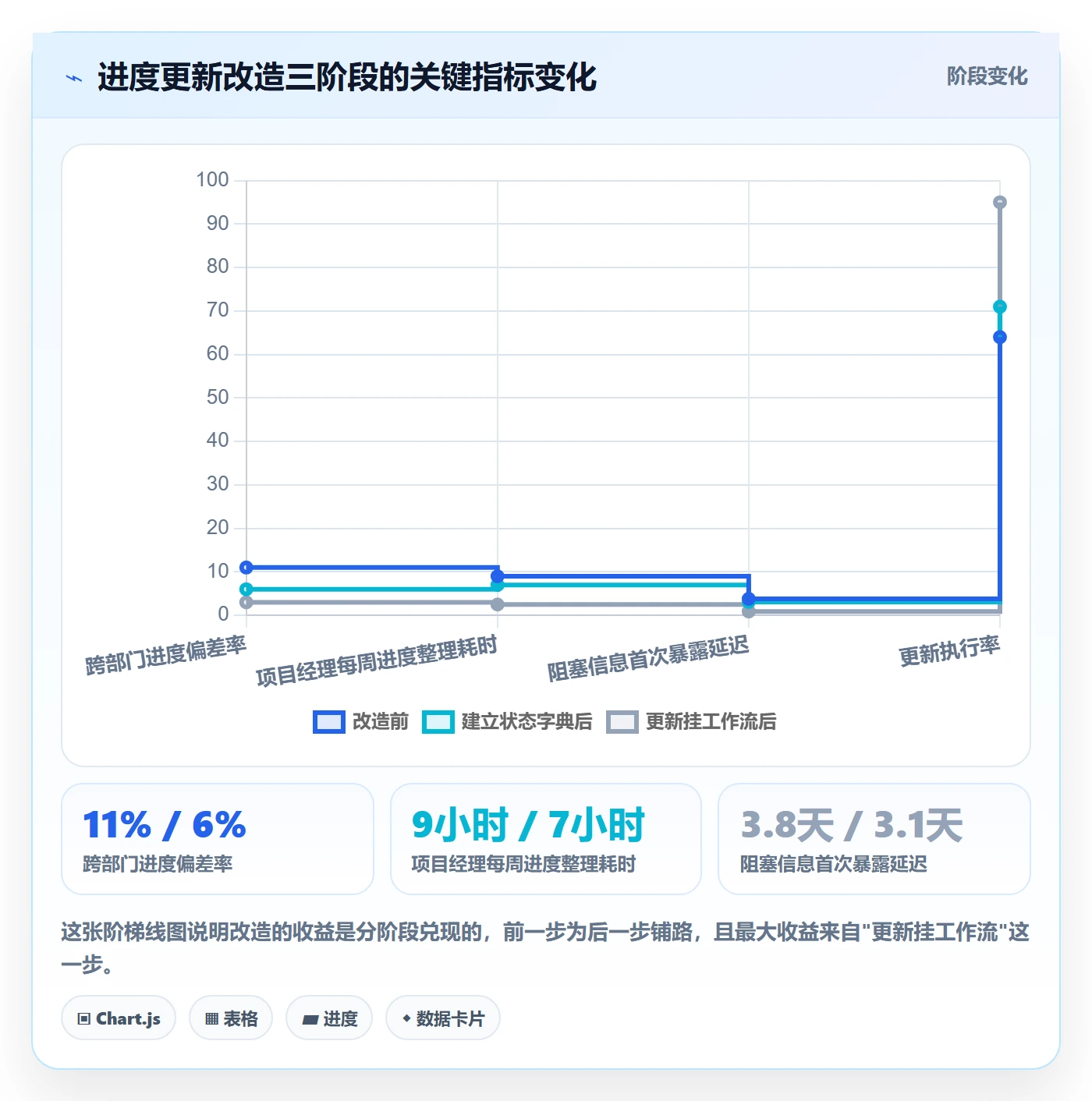The image size is (1092, 1101).
Task: Select the 数据卡片 tag
Action: pyautogui.click(x=443, y=1018)
